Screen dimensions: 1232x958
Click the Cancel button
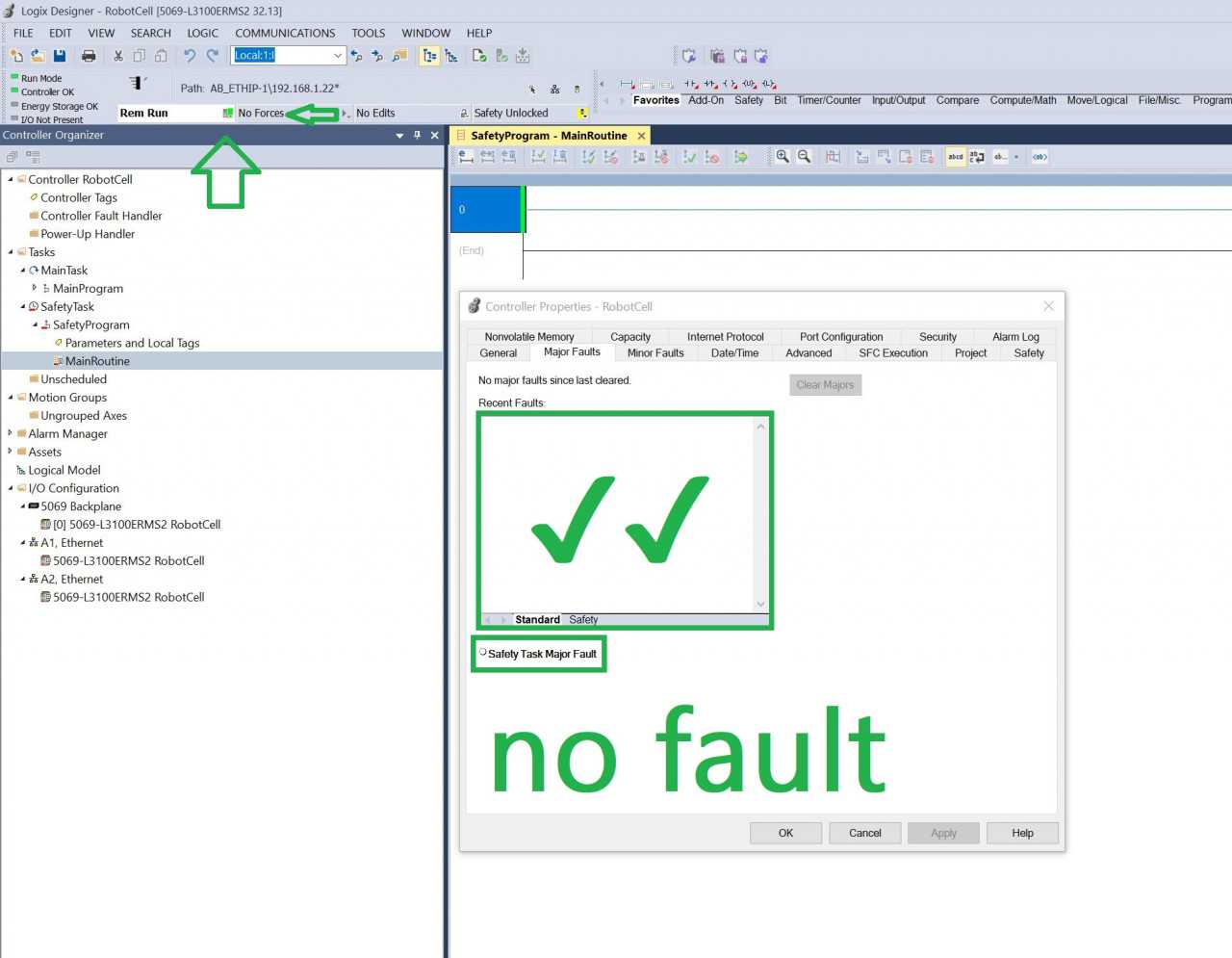click(x=864, y=833)
